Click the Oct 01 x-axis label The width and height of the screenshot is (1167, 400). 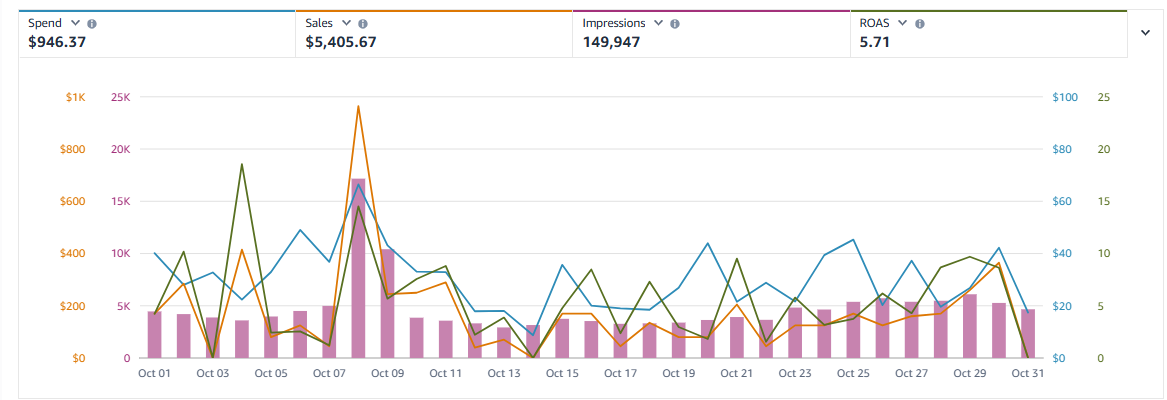[154, 372]
